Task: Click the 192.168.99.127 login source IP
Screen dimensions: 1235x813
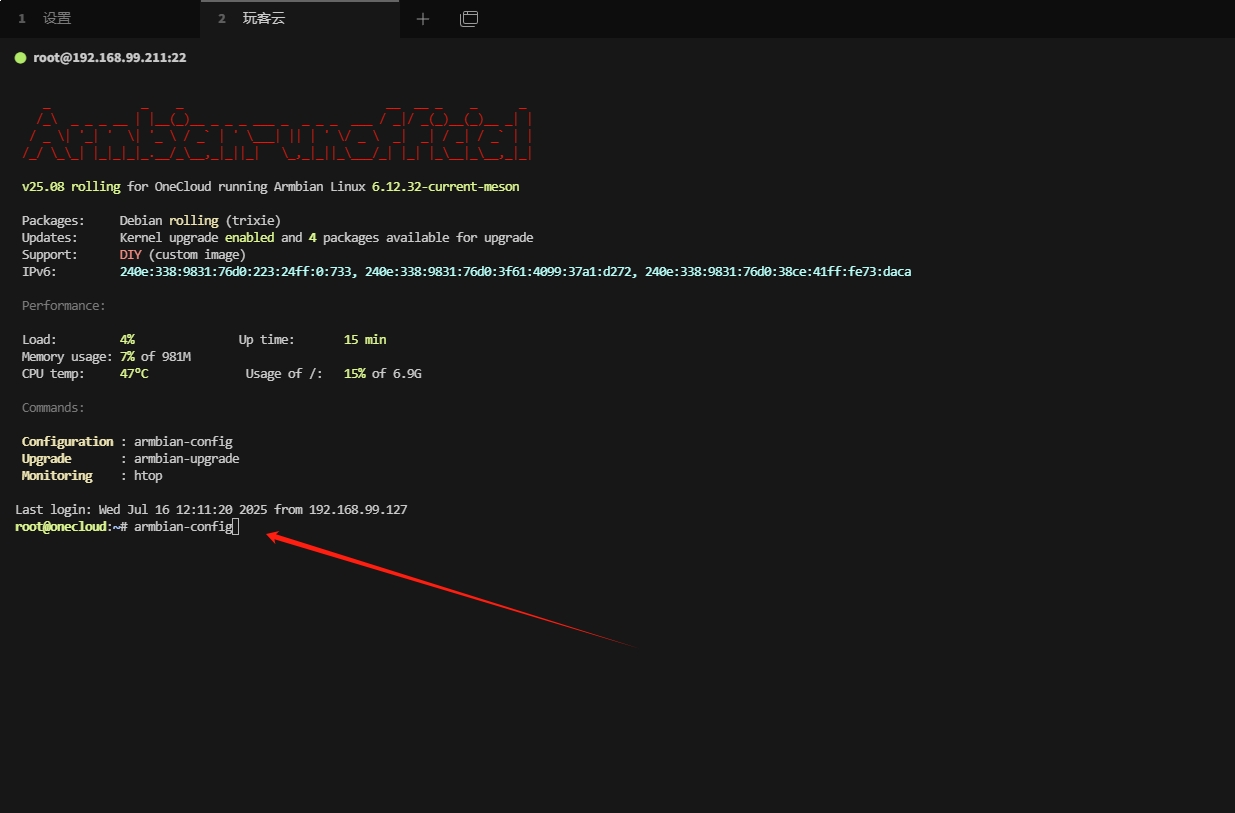Action: [x=358, y=509]
